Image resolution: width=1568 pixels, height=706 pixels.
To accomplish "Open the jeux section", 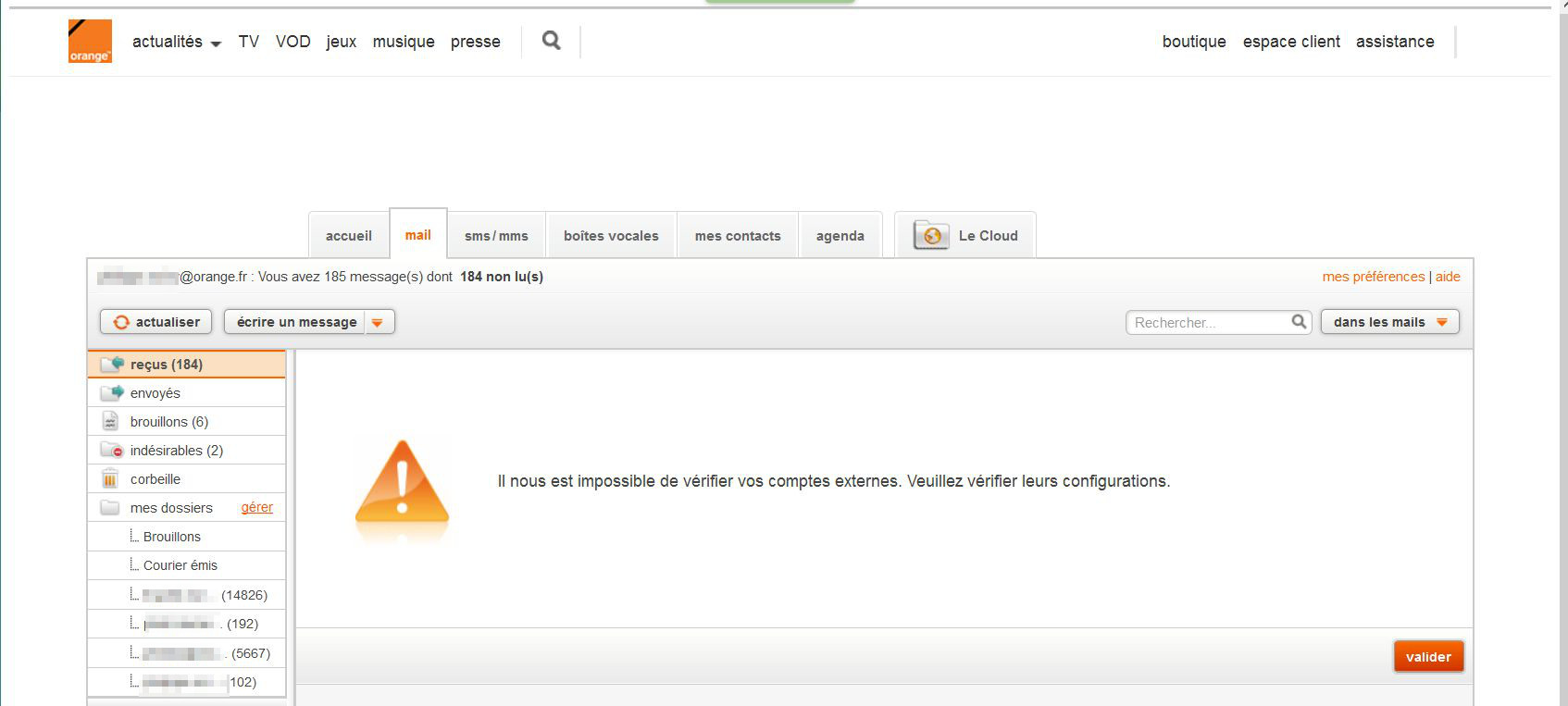I will tap(342, 42).
